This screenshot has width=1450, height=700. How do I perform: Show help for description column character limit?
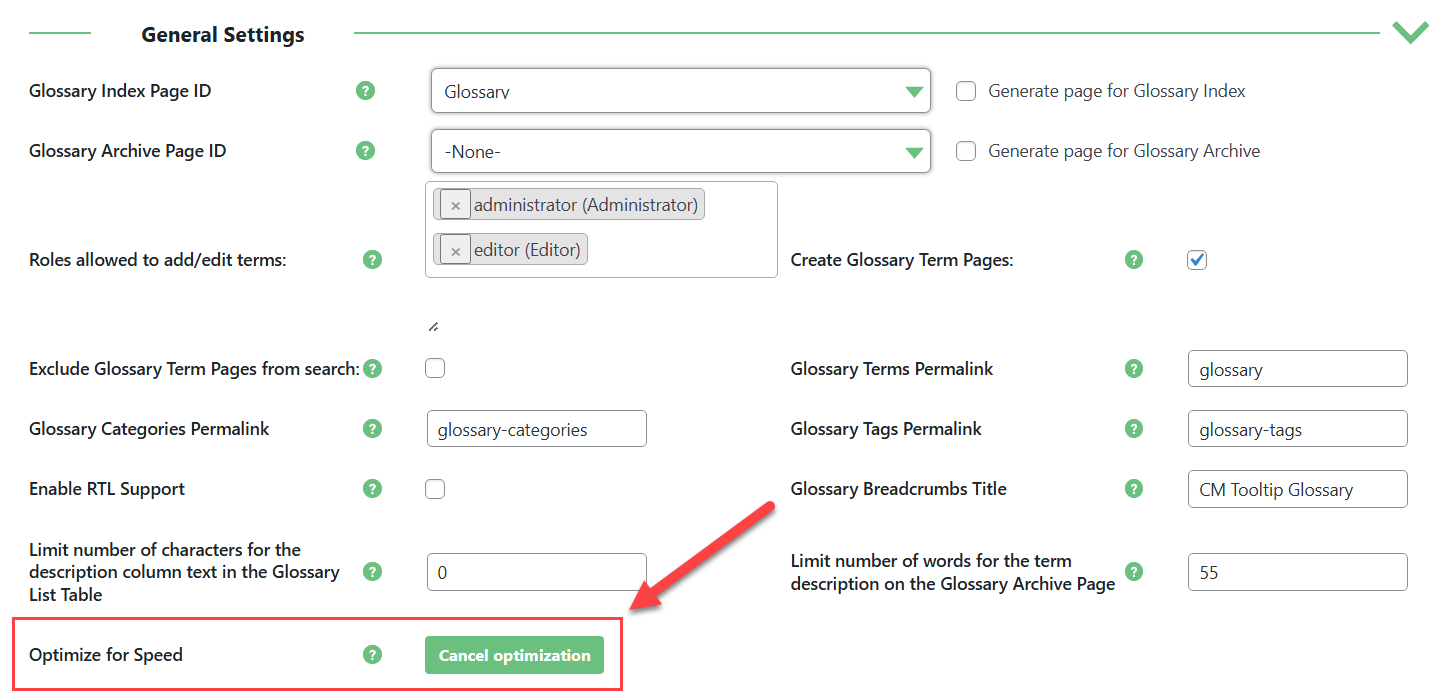(372, 572)
